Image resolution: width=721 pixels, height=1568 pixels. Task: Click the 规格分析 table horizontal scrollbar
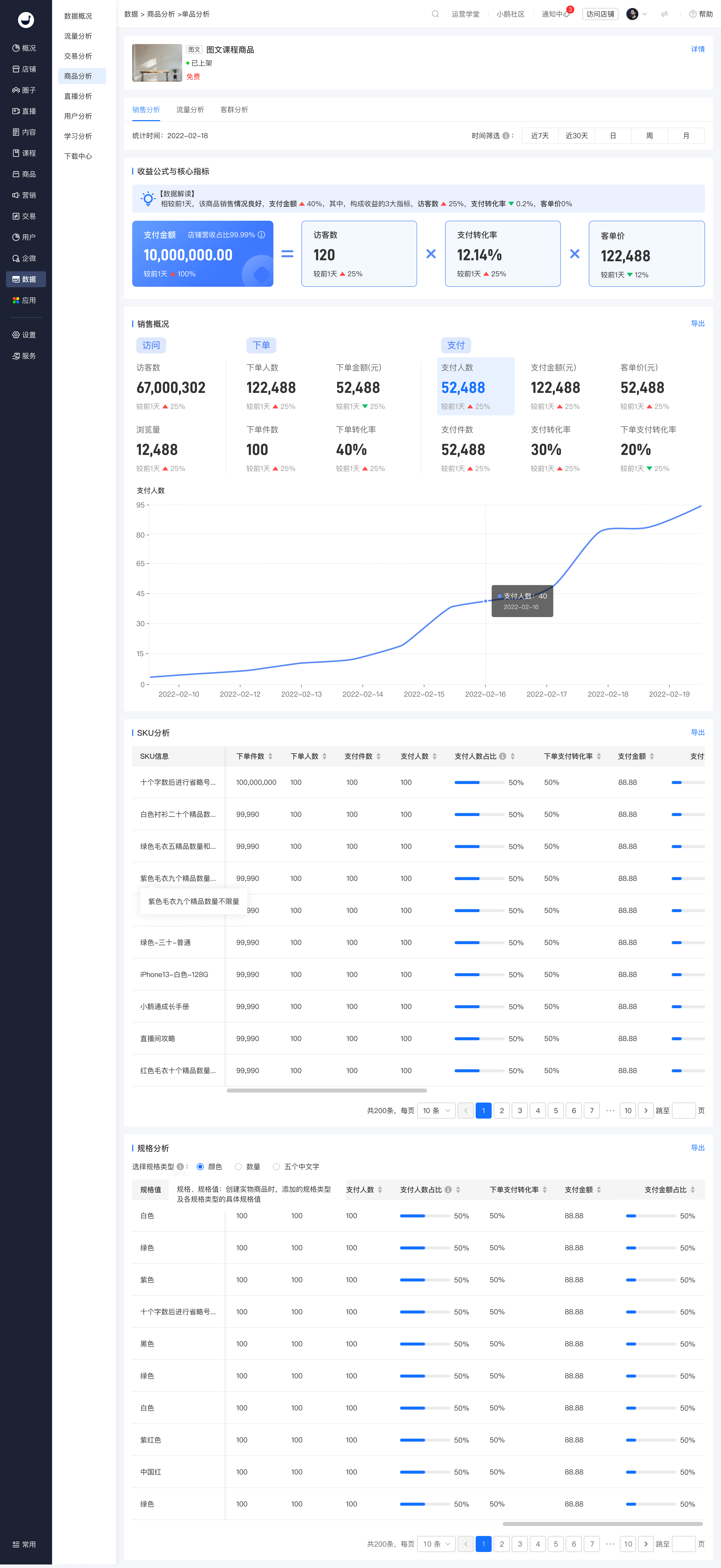click(x=603, y=1524)
